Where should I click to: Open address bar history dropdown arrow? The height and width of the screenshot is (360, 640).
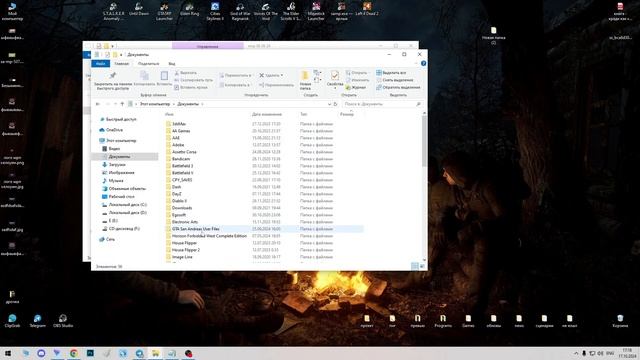click(x=329, y=104)
